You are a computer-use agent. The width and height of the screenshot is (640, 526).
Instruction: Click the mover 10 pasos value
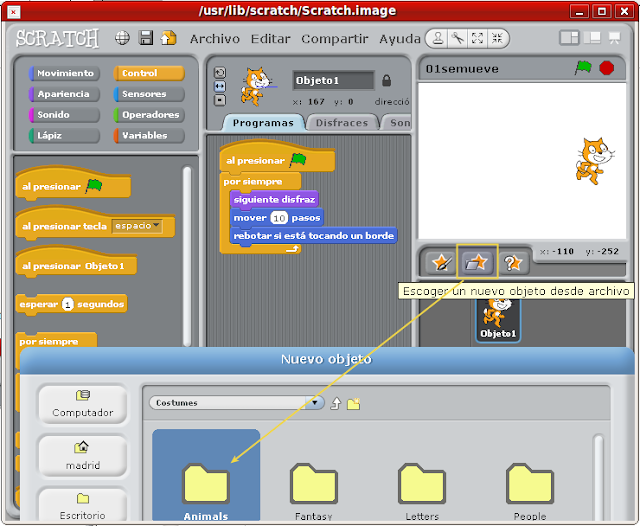pyautogui.click(x=279, y=218)
